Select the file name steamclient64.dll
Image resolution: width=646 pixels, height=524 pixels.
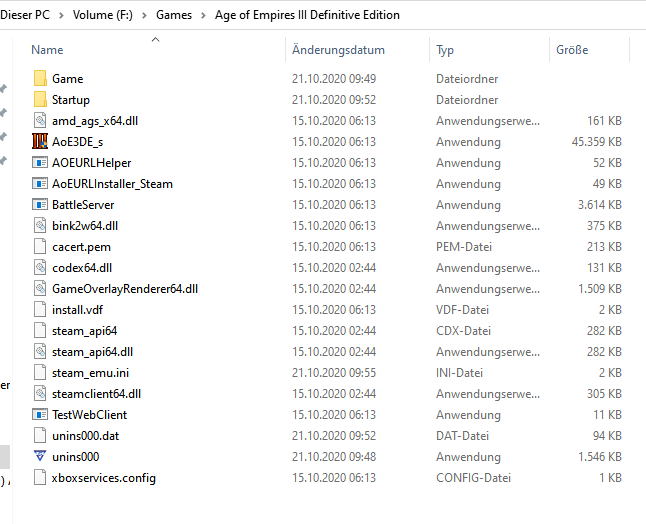click(96, 394)
